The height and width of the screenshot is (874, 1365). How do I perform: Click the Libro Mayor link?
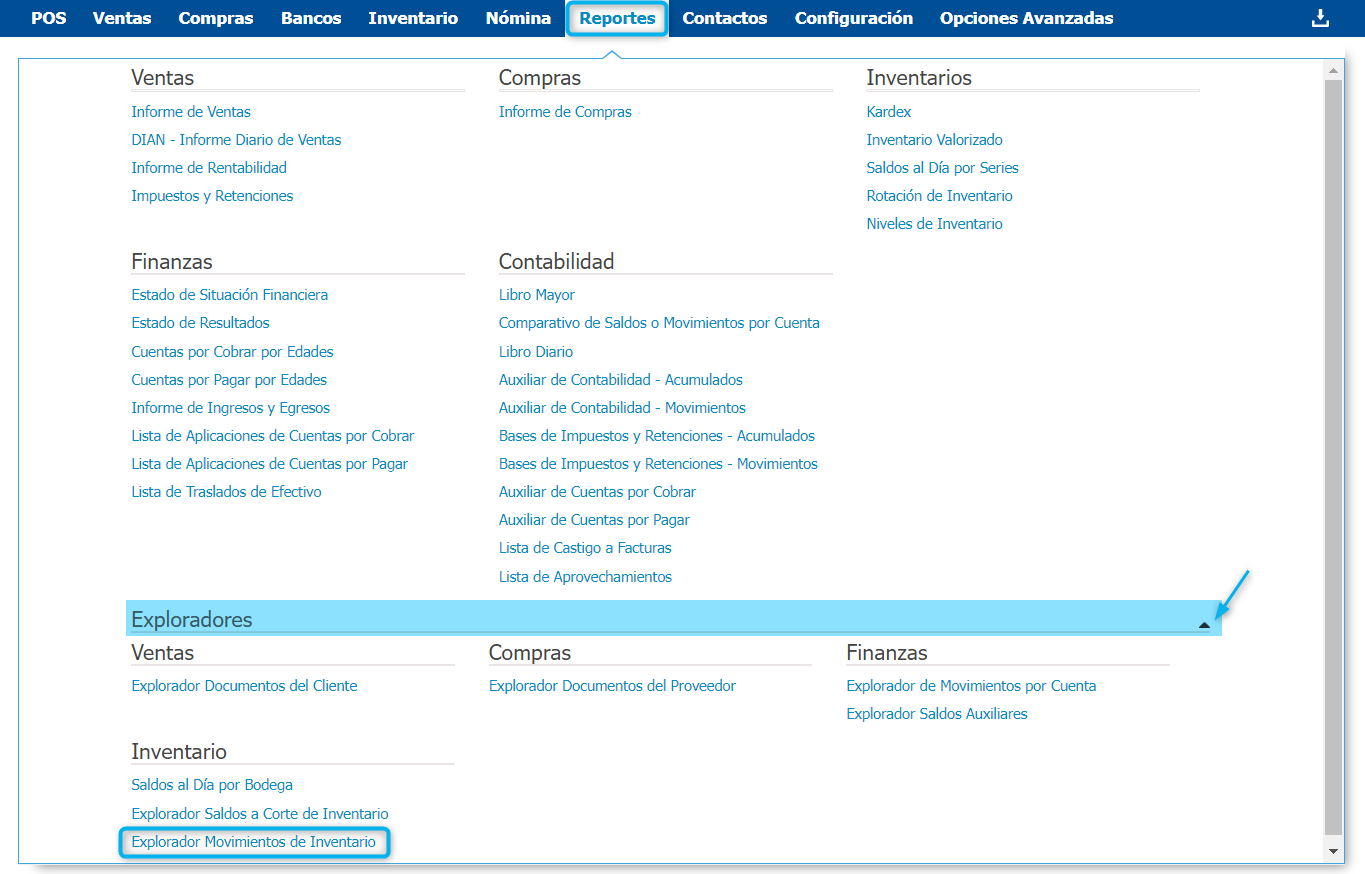(x=537, y=295)
